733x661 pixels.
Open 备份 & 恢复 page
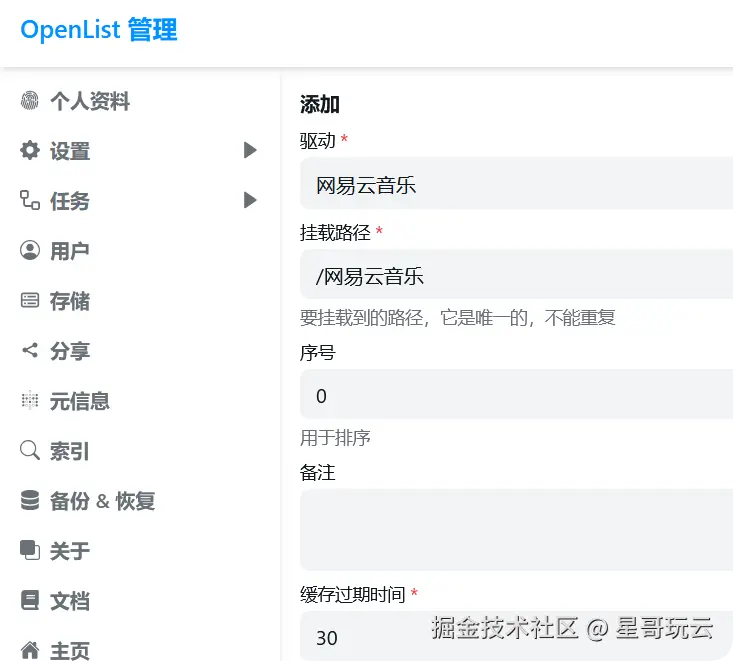click(102, 501)
